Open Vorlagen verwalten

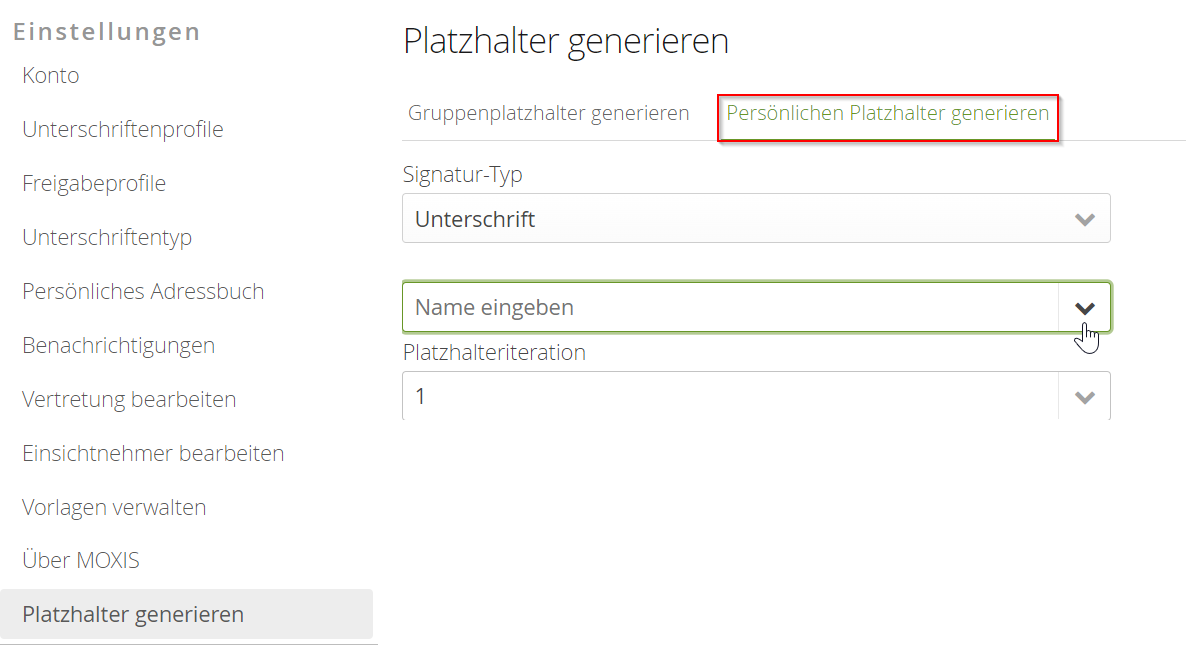[x=114, y=507]
